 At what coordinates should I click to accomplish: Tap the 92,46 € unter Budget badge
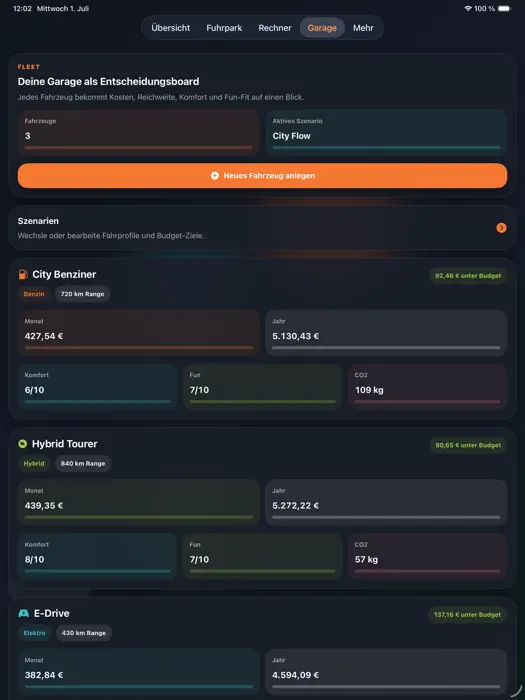[468, 276]
